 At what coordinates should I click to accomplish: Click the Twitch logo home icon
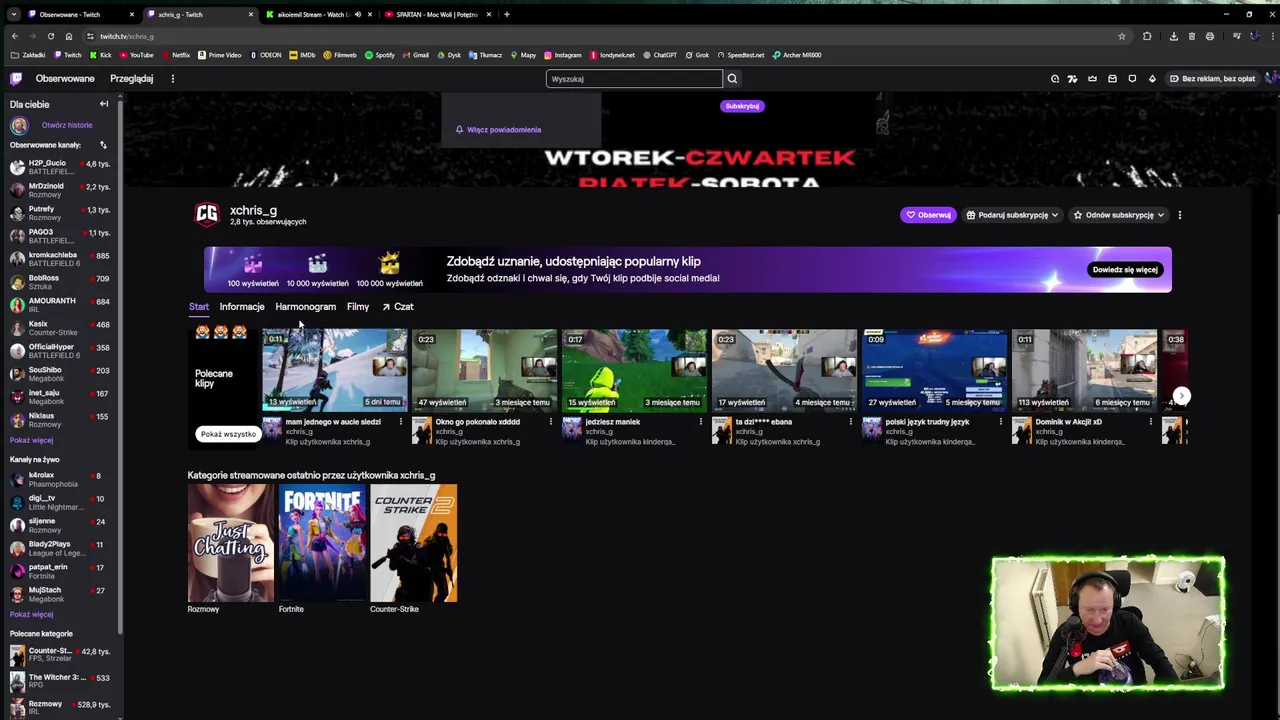click(x=16, y=78)
